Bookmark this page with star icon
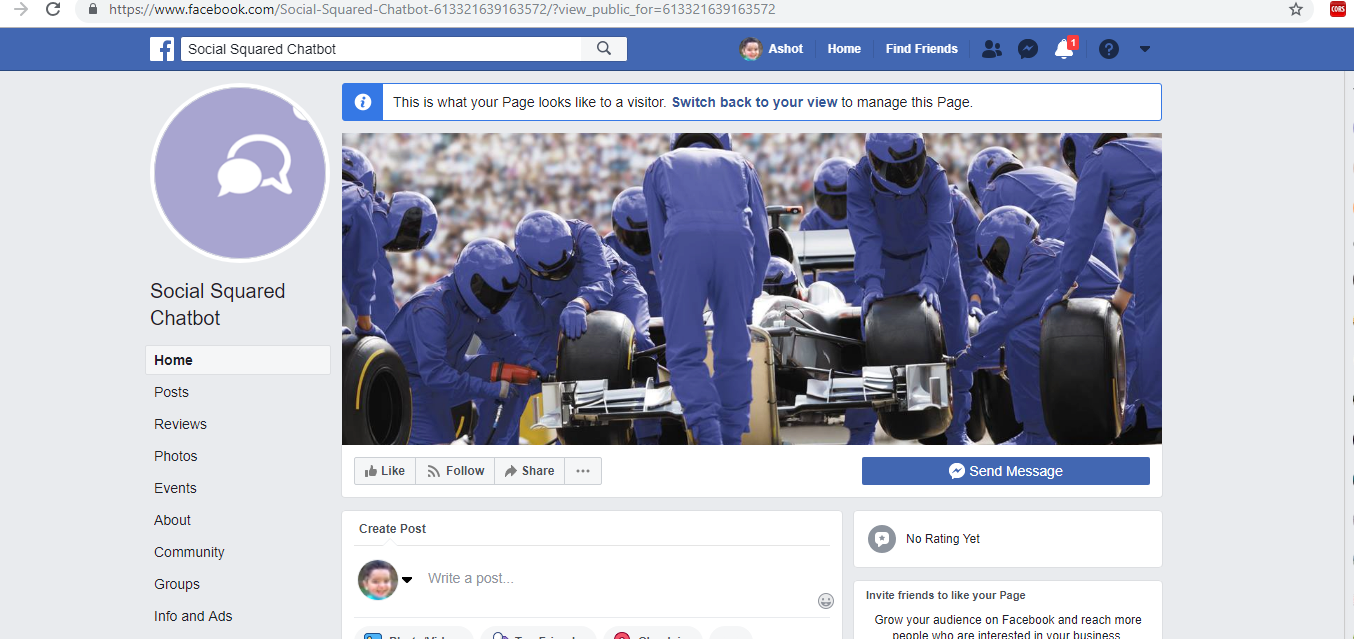1354x639 pixels. click(x=1296, y=9)
